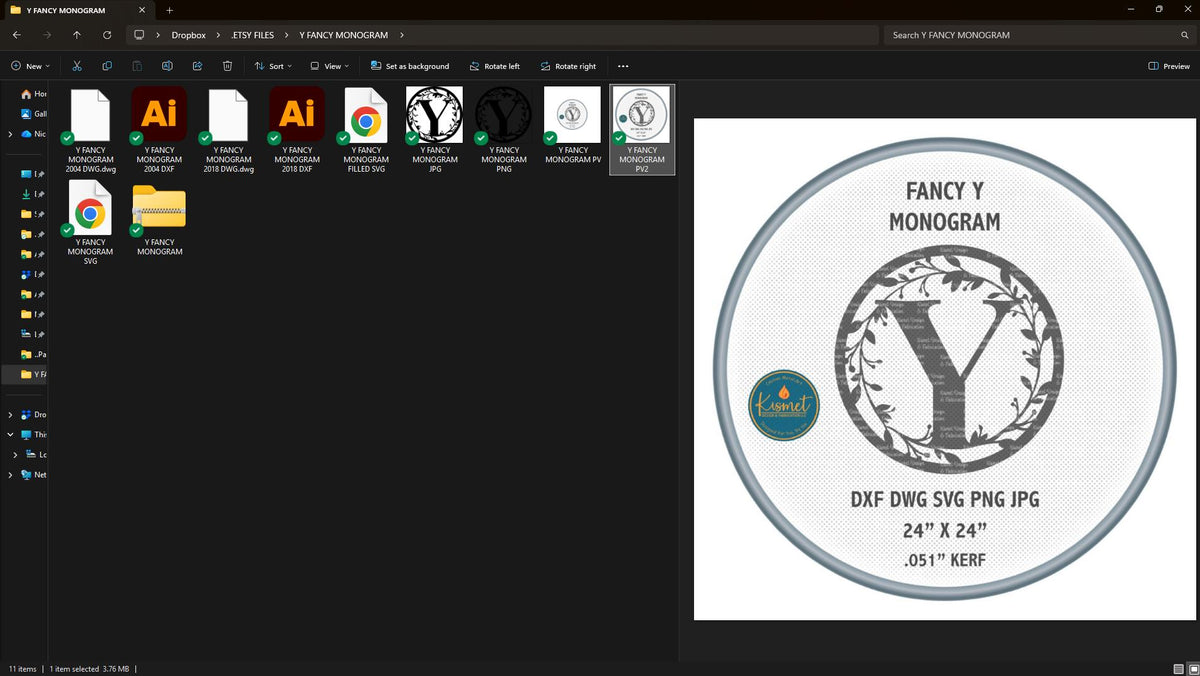Refresh the current folder view
The image size is (1200, 676).
(107, 35)
